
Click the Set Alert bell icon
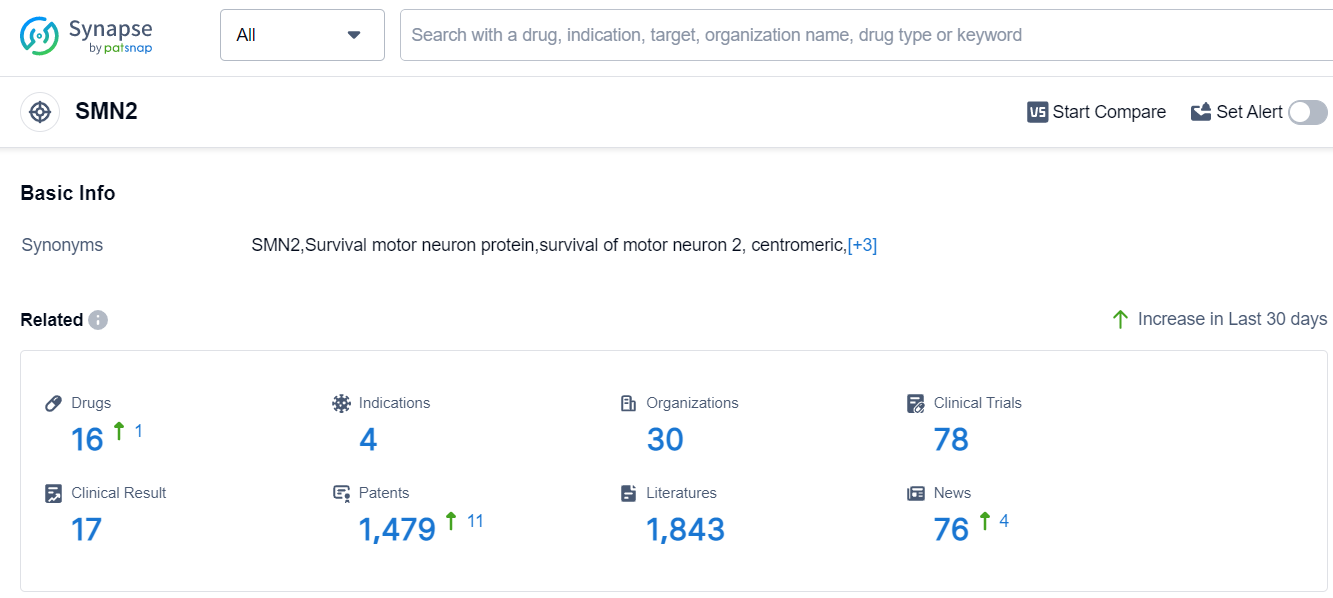tap(1201, 112)
